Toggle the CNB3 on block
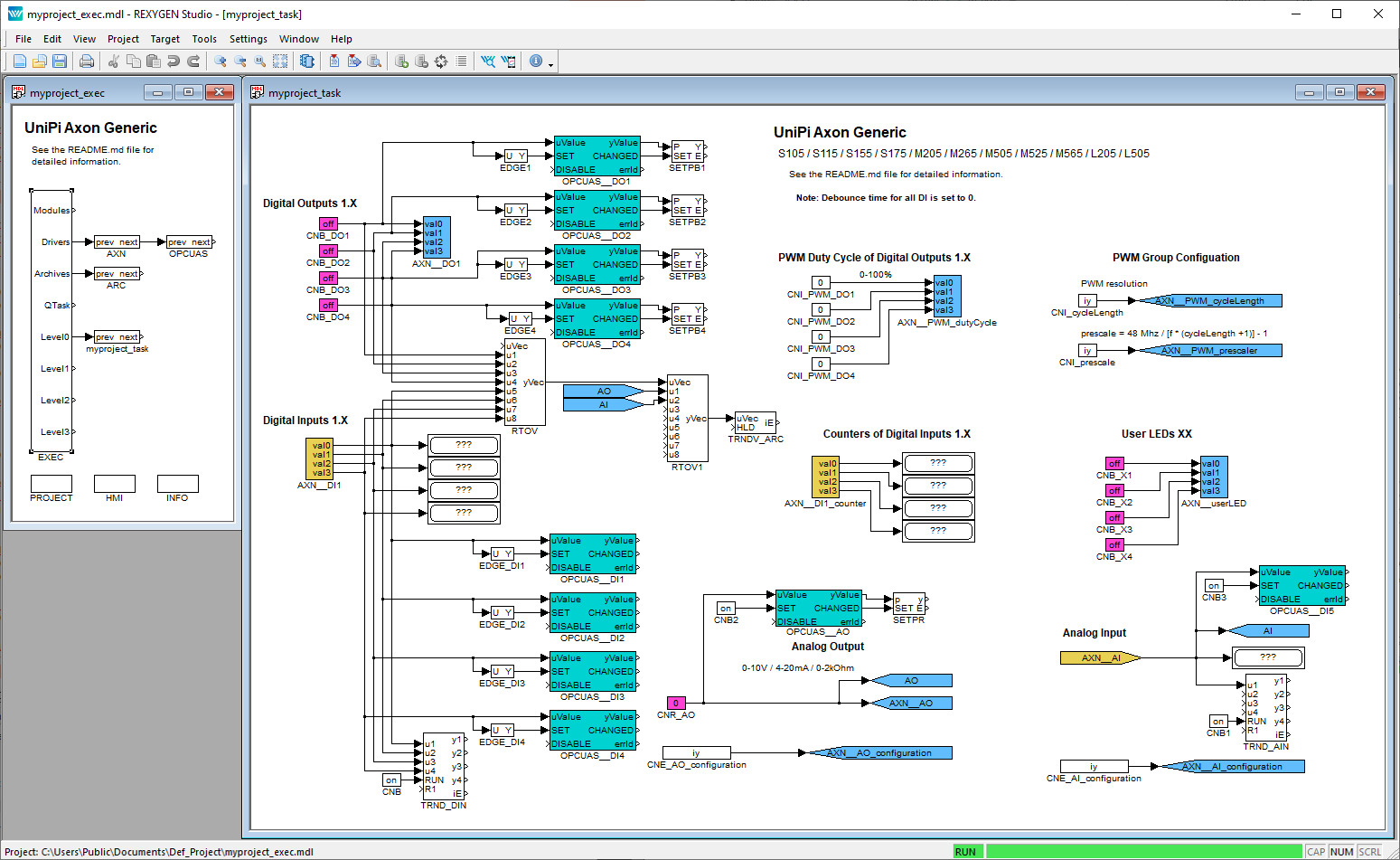This screenshot has height=860, width=1400. 1214,585
